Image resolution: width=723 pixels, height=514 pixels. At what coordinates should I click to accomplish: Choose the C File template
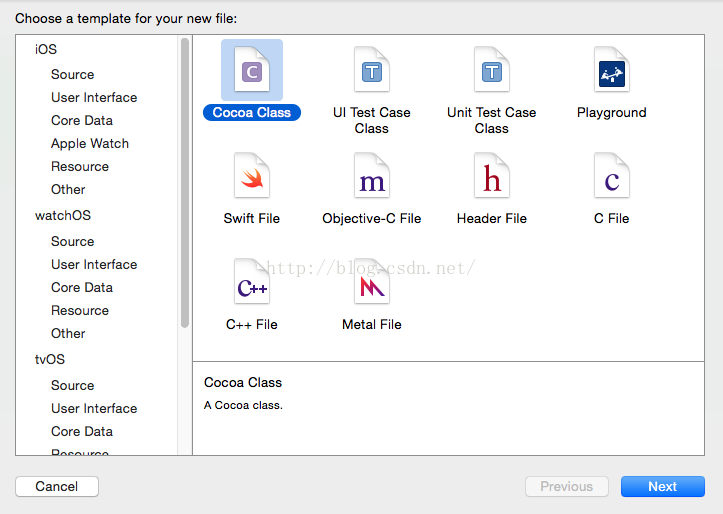(x=611, y=176)
